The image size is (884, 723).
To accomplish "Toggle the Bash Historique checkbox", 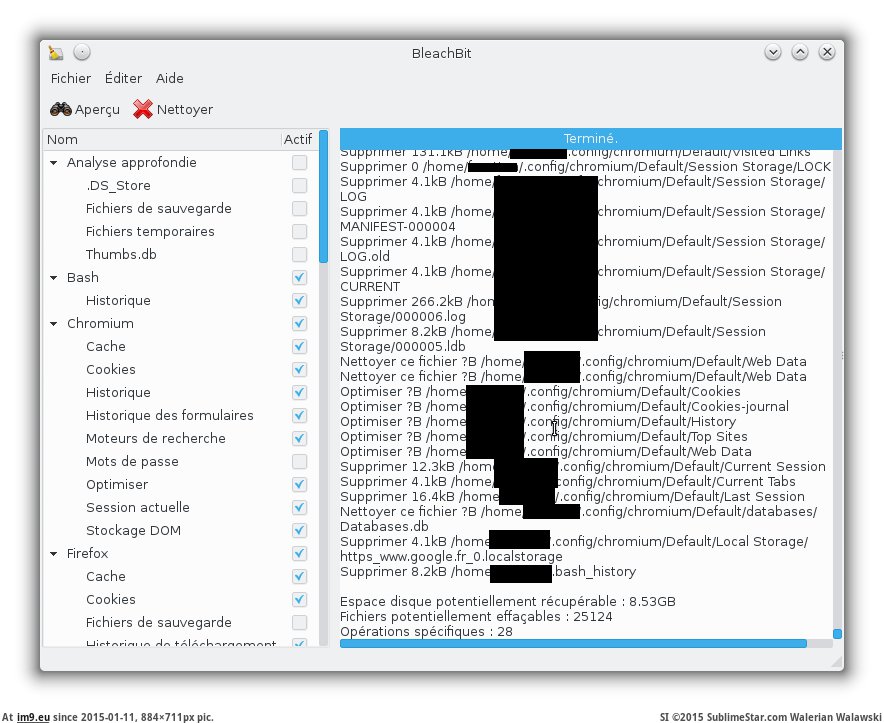I will click(299, 300).
